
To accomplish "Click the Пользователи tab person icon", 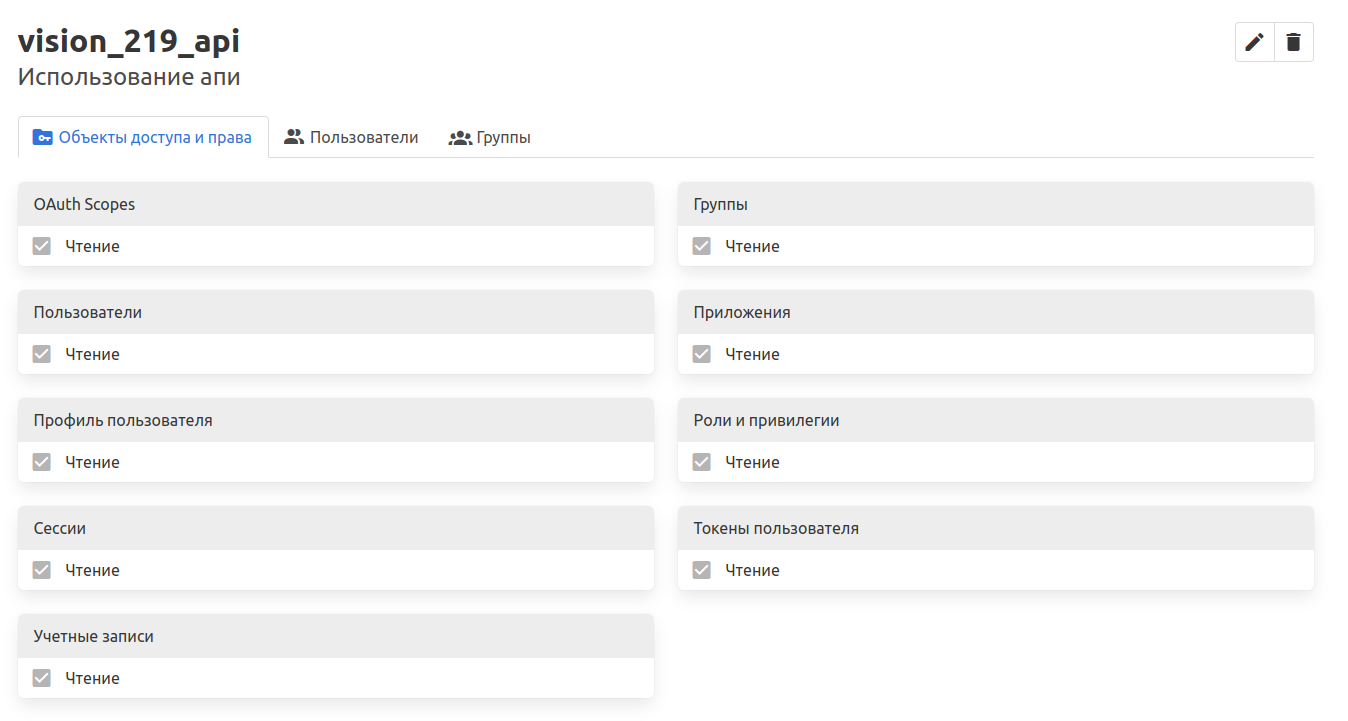I will (294, 138).
